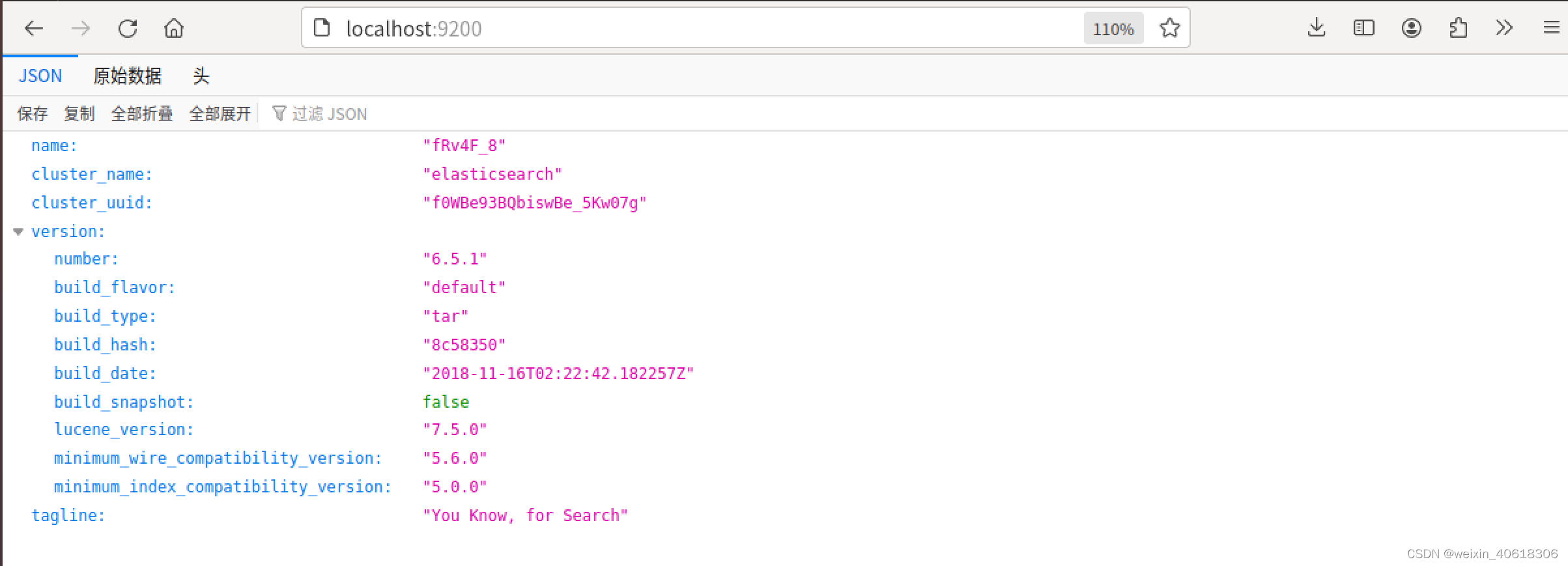Viewport: 1568px width, 566px height.
Task: Open the browser hamburger menu
Action: [1551, 28]
